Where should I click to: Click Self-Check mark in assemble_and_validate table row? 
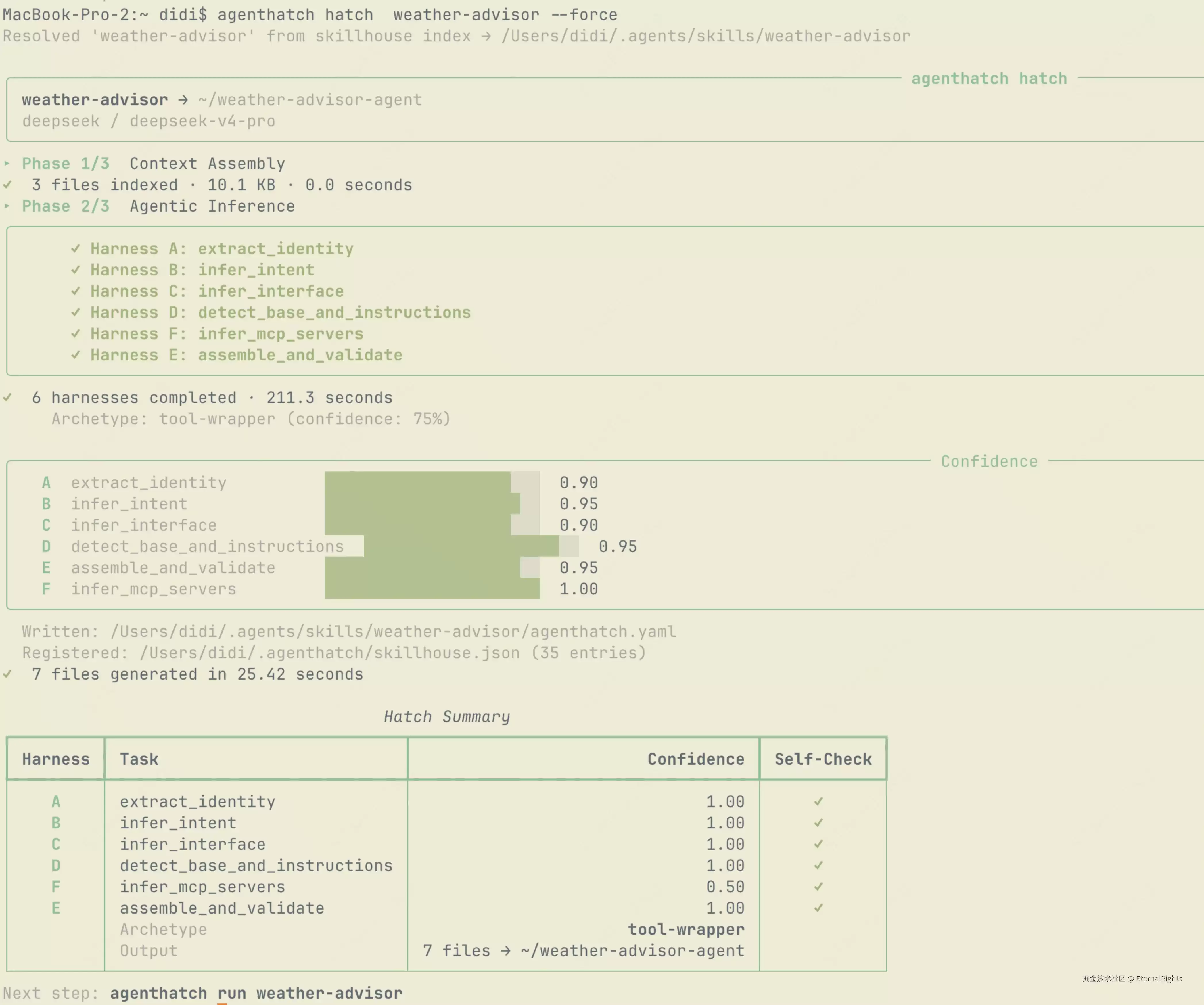coord(819,908)
